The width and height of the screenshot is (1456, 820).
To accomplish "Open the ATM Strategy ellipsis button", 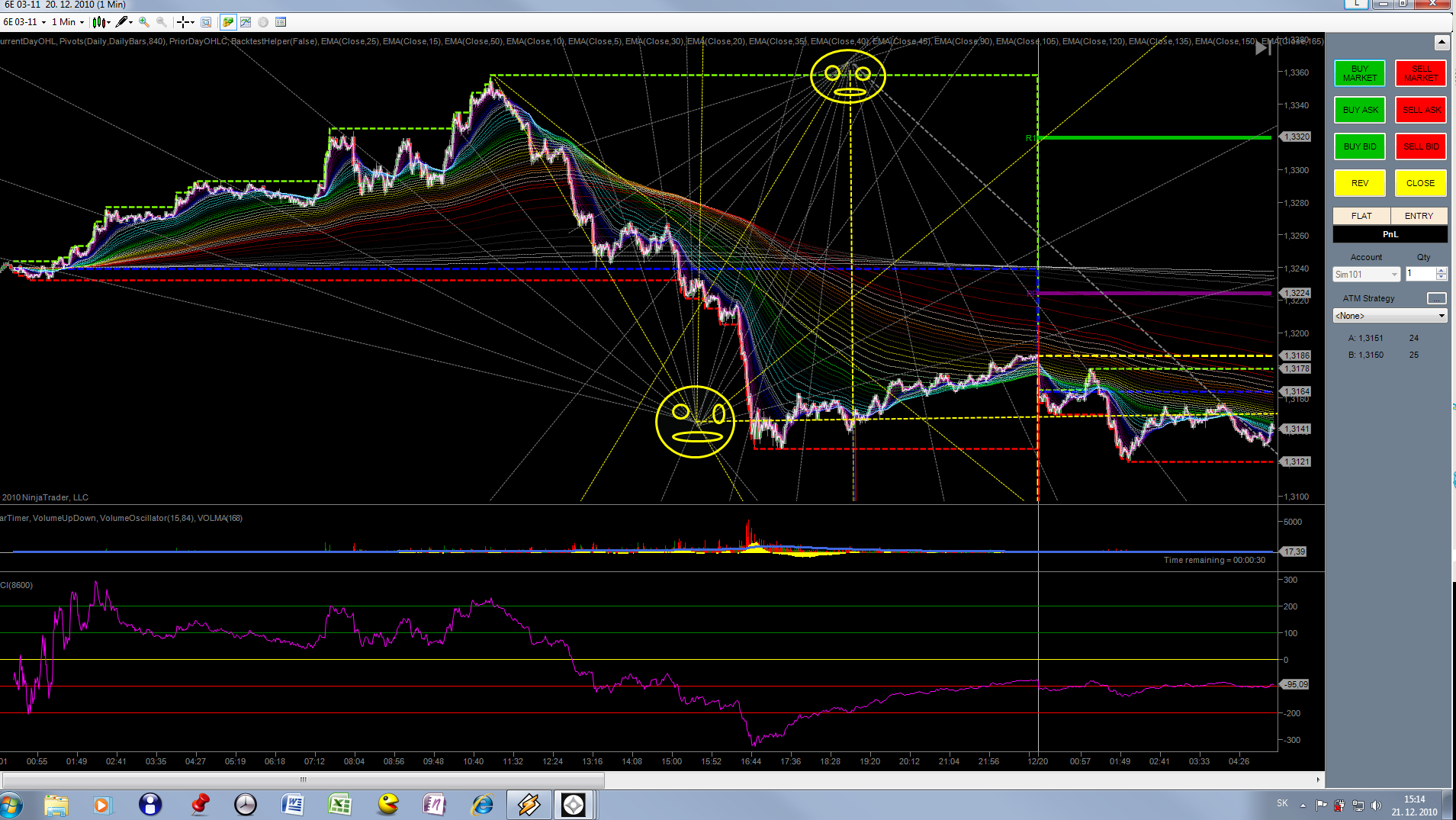I will point(1436,298).
